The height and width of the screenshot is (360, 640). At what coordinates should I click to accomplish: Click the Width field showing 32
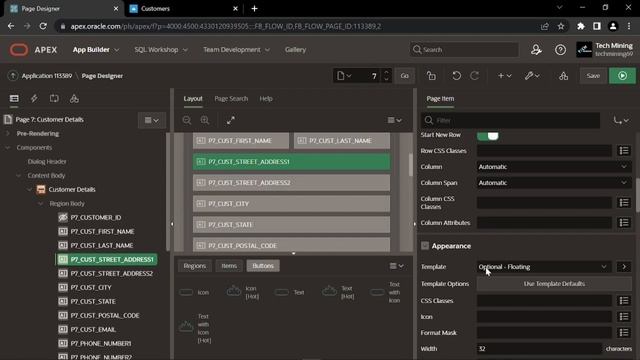pos(539,349)
